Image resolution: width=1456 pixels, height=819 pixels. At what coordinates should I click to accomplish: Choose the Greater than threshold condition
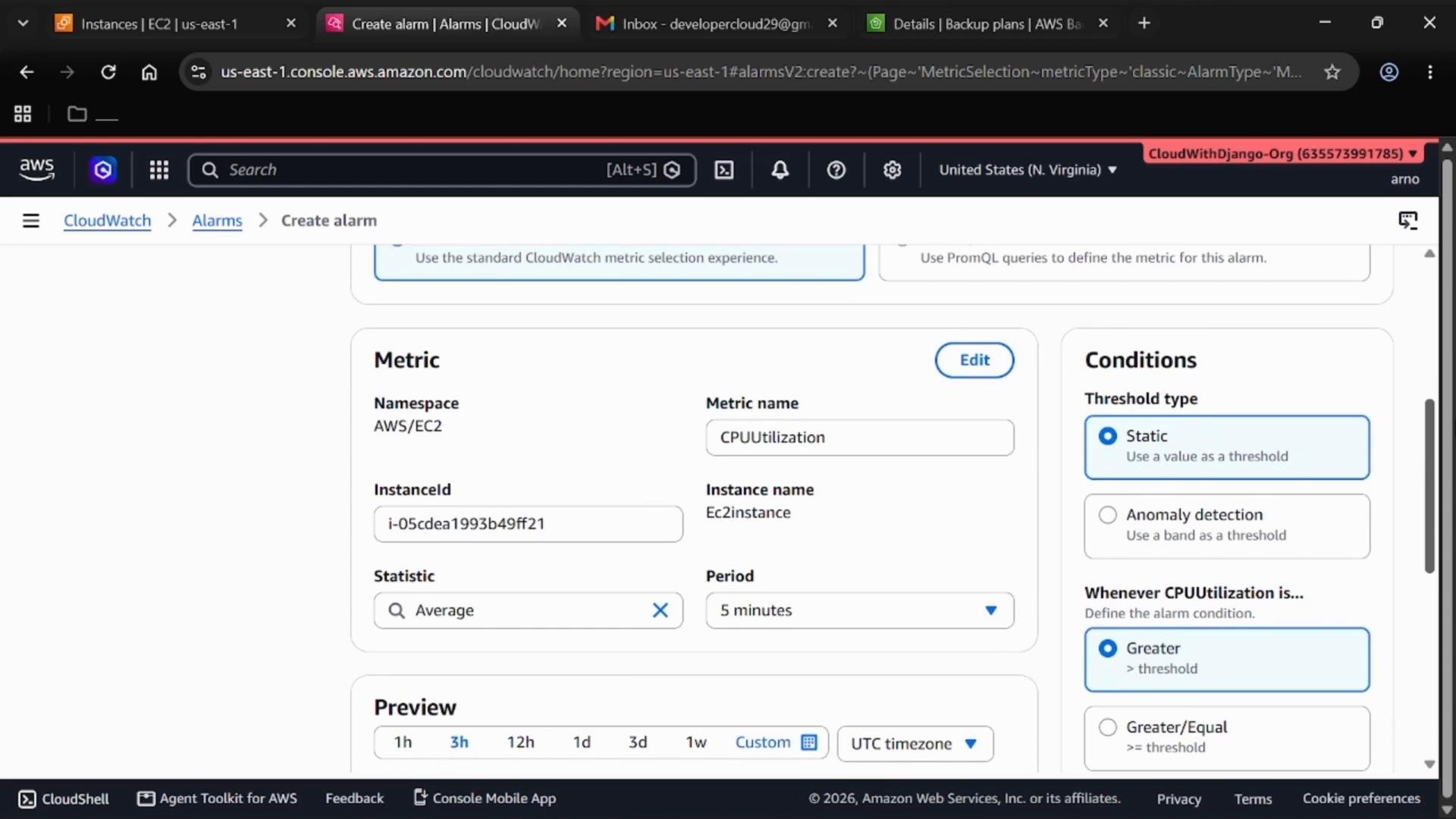1226,659
